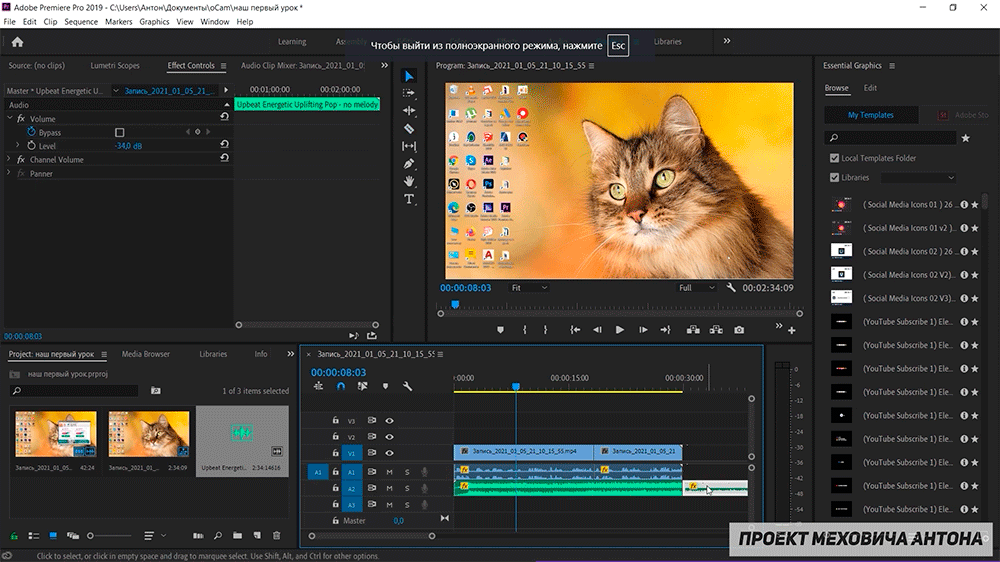The image size is (1000, 562).
Task: Open the Sequence menu
Action: pos(81,22)
